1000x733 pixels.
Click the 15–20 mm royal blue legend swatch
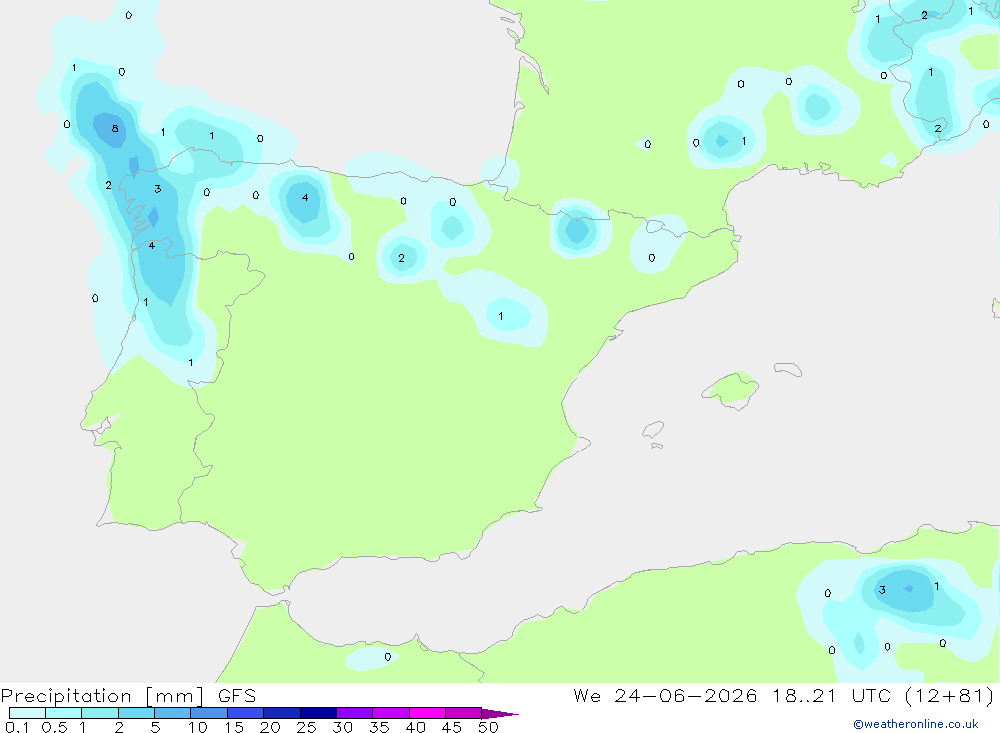coord(245,713)
